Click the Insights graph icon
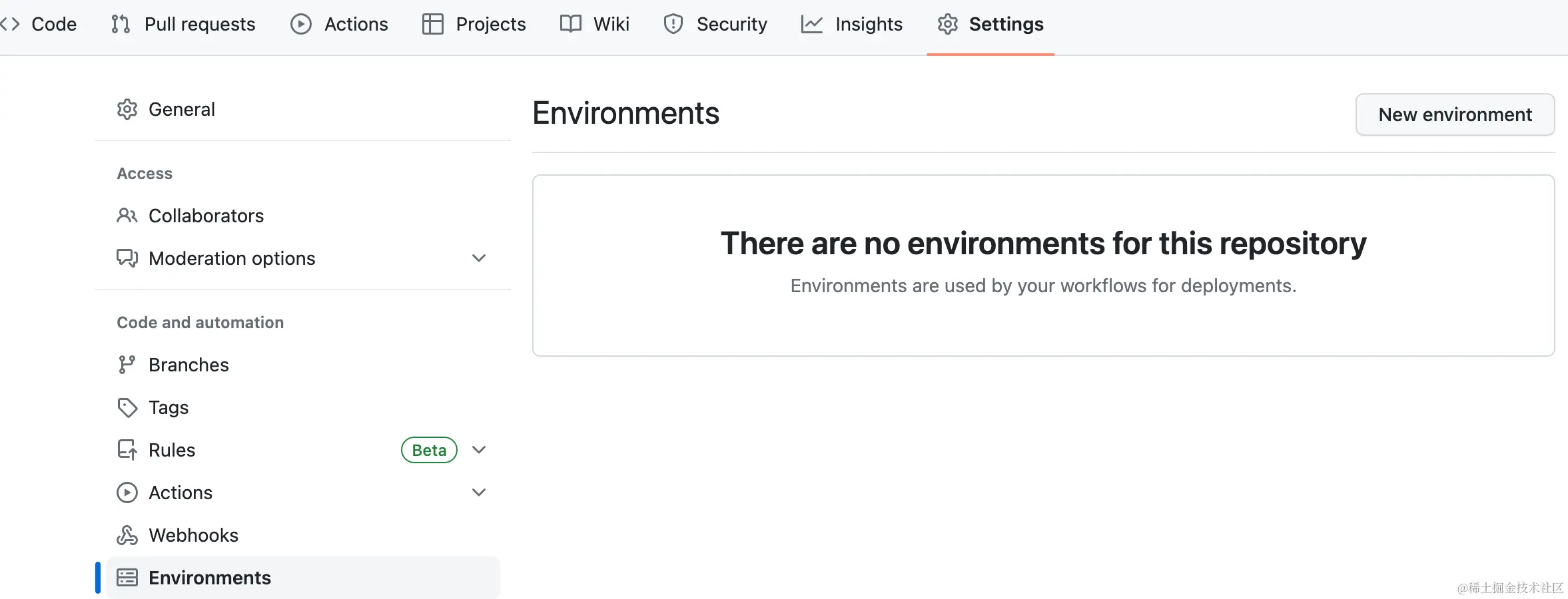This screenshot has width=1568, height=599. click(x=812, y=24)
